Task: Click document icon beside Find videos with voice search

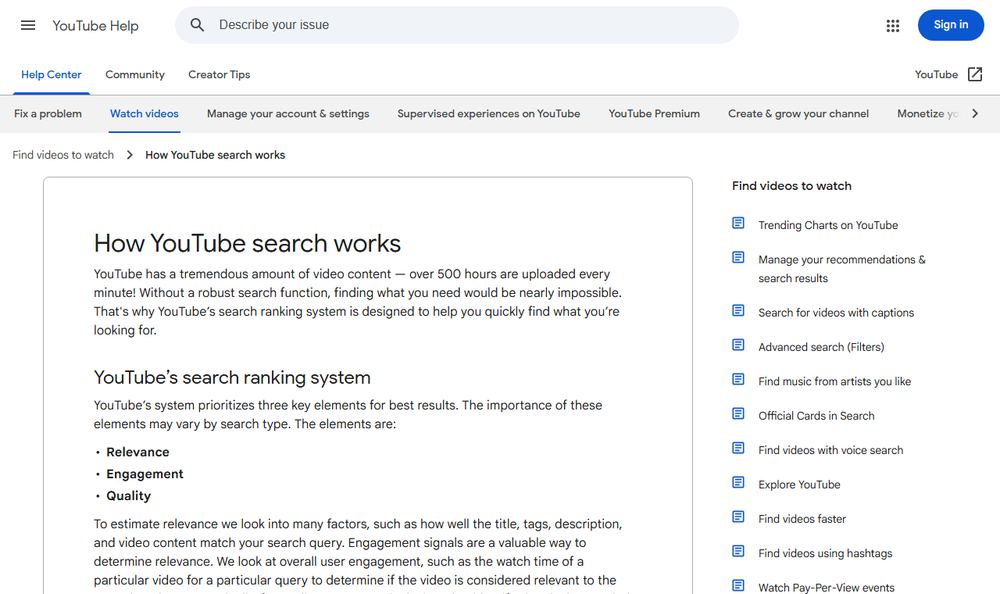Action: point(738,449)
